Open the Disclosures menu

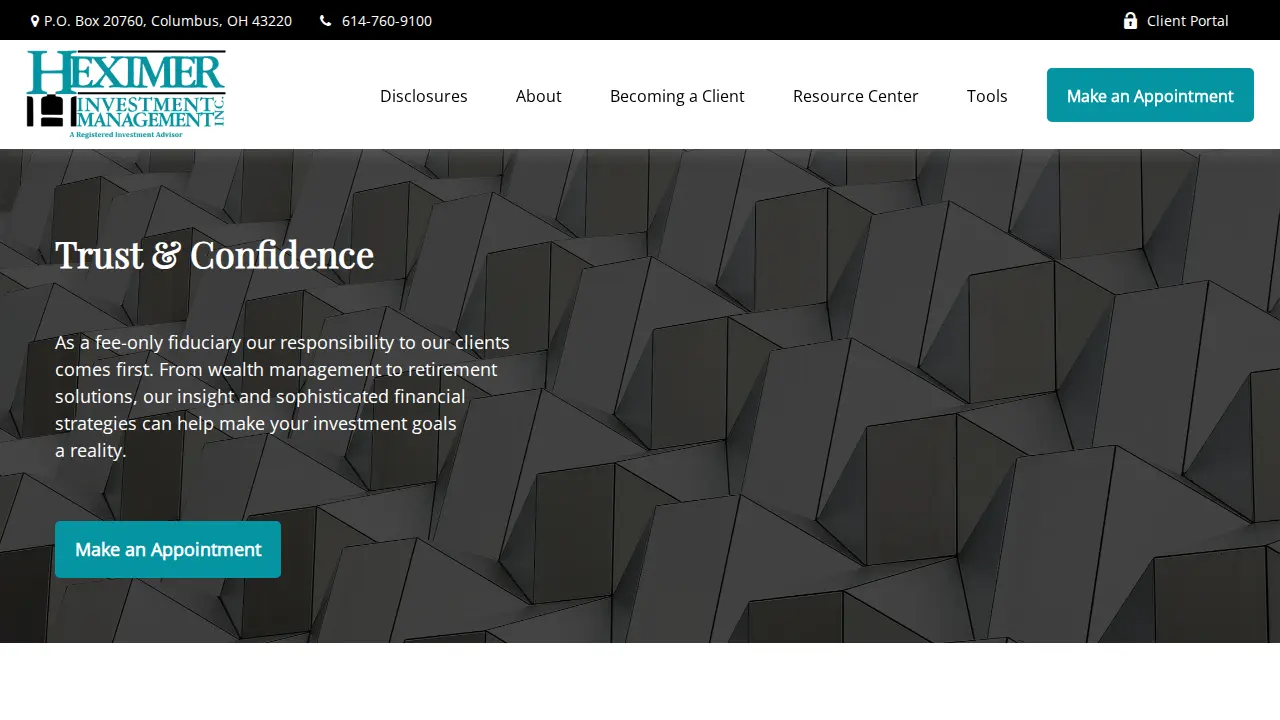click(x=424, y=96)
